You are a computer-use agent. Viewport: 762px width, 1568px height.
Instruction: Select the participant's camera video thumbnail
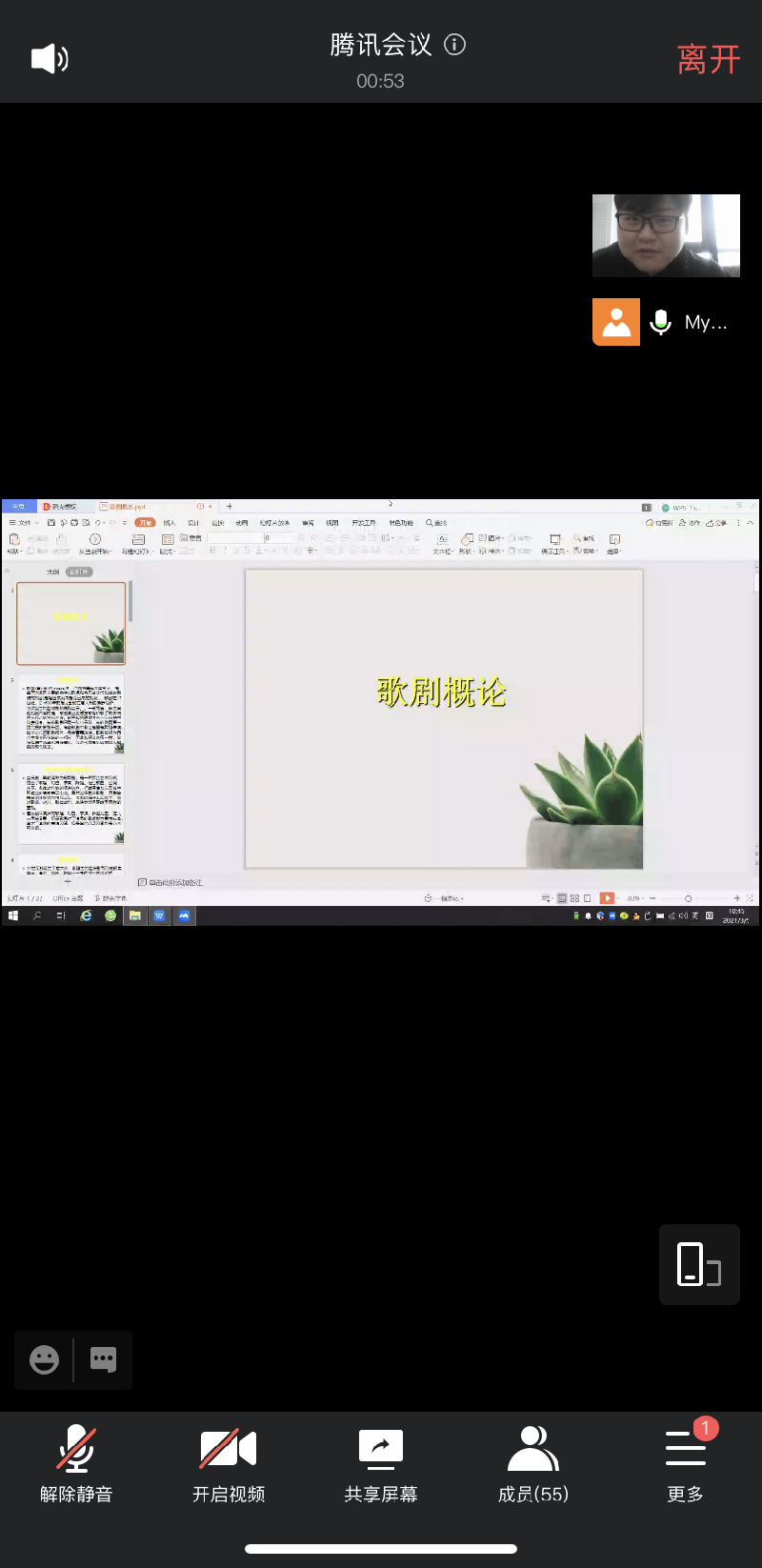point(666,235)
